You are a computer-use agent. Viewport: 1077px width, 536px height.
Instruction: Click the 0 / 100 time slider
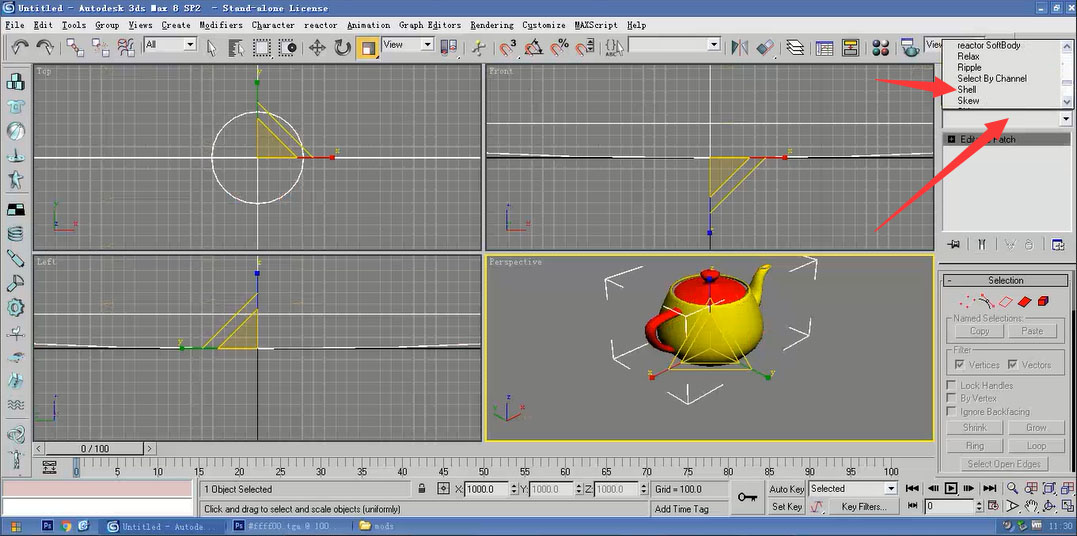(x=96, y=449)
